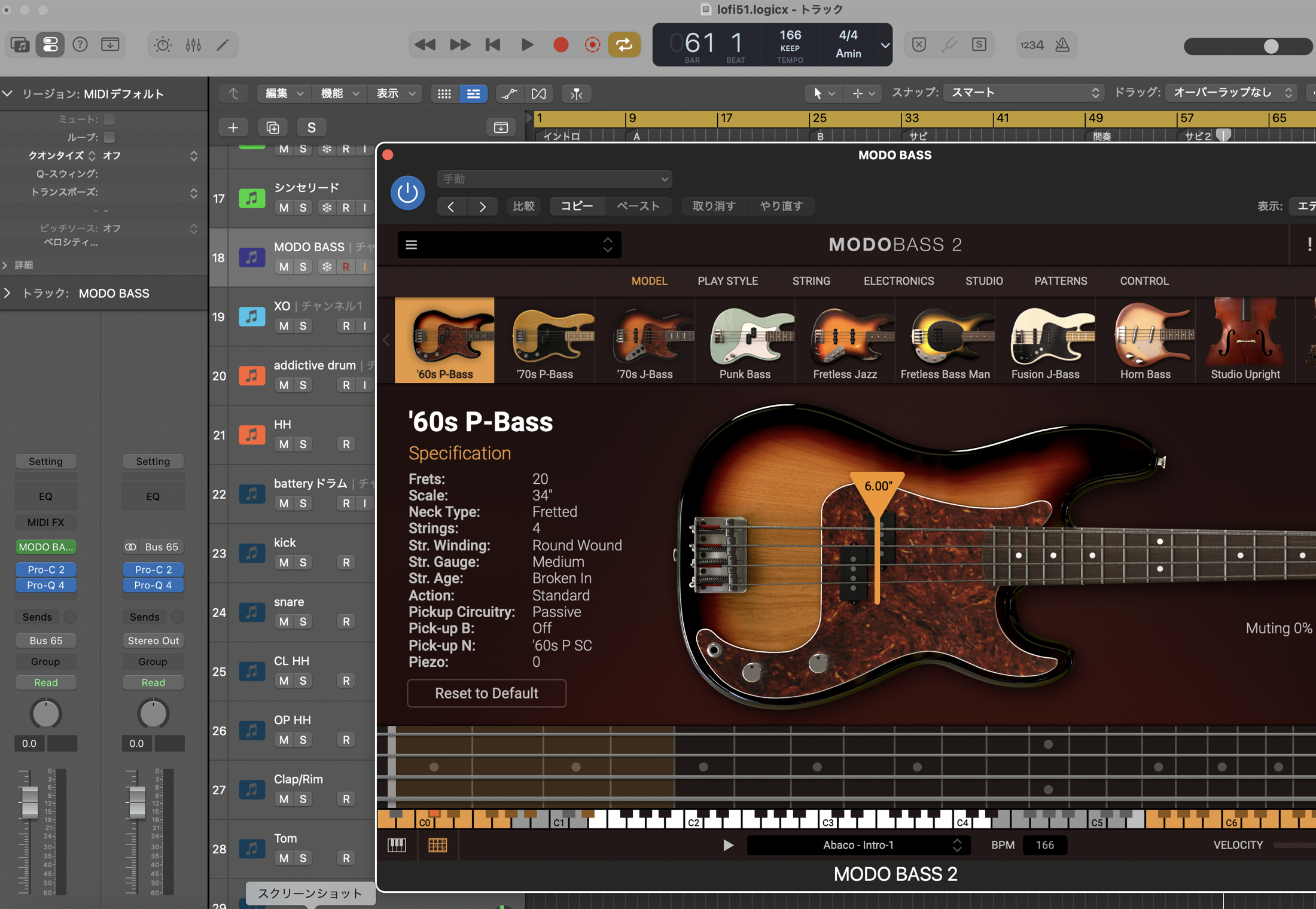This screenshot has height=909, width=1316.
Task: Toggle Cycle mode loop button
Action: tap(625, 45)
